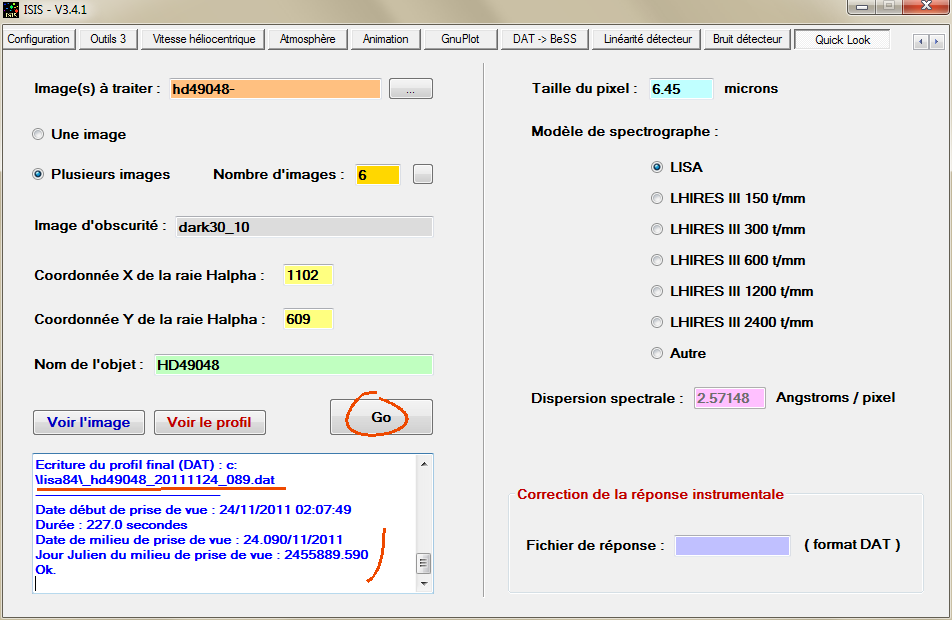Select the Une image radio option
Screen dimensions: 952x620
[39, 134]
